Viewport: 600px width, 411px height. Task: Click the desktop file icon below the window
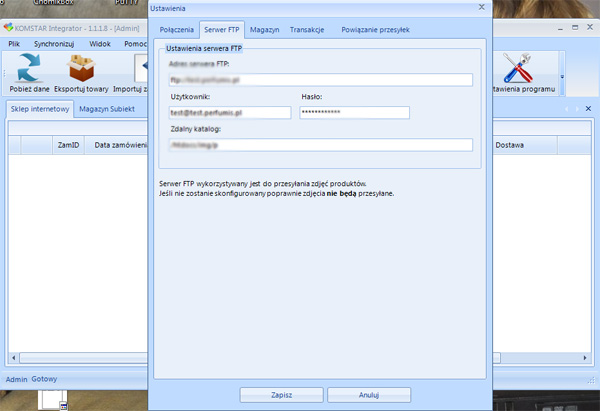[x=53, y=400]
